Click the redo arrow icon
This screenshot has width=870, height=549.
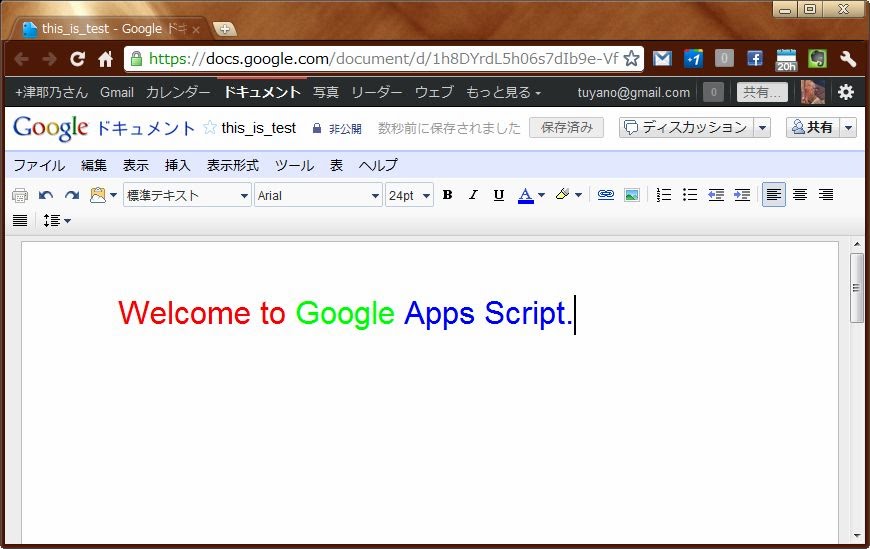click(x=72, y=195)
